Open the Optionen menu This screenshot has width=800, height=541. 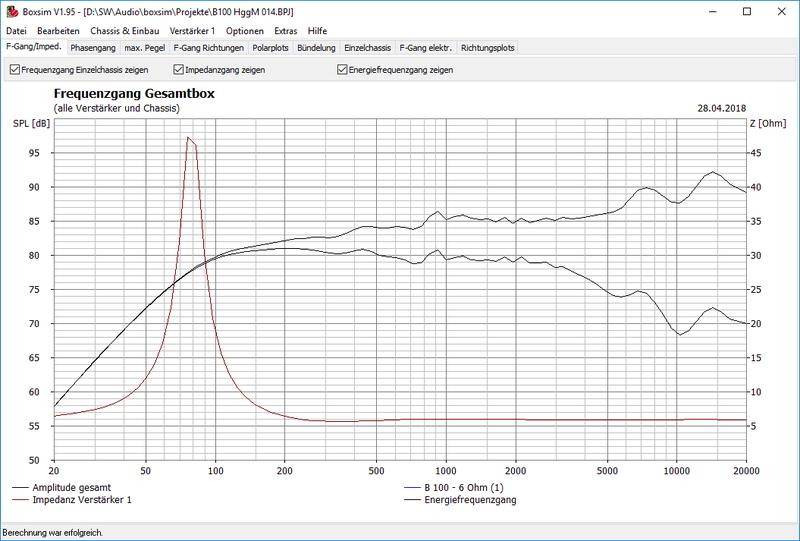(x=245, y=31)
